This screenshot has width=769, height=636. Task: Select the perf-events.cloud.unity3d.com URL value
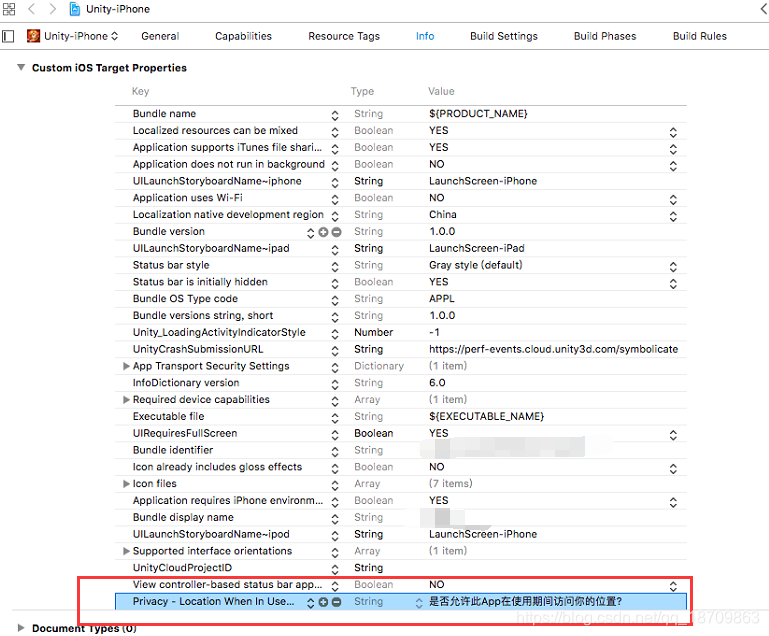point(553,349)
